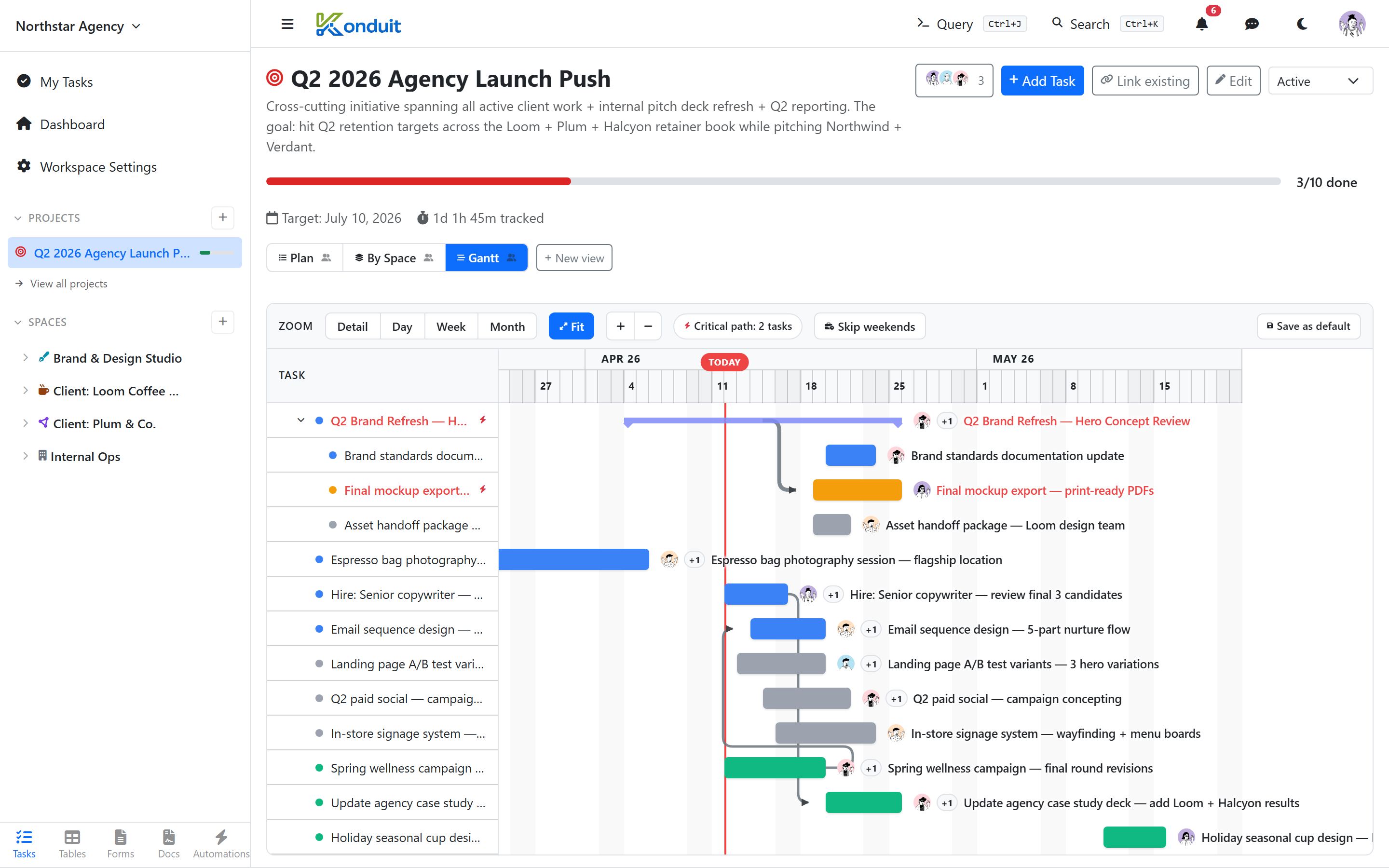Click the TODAY timeline marker
Image resolution: width=1389 pixels, height=868 pixels.
click(724, 362)
